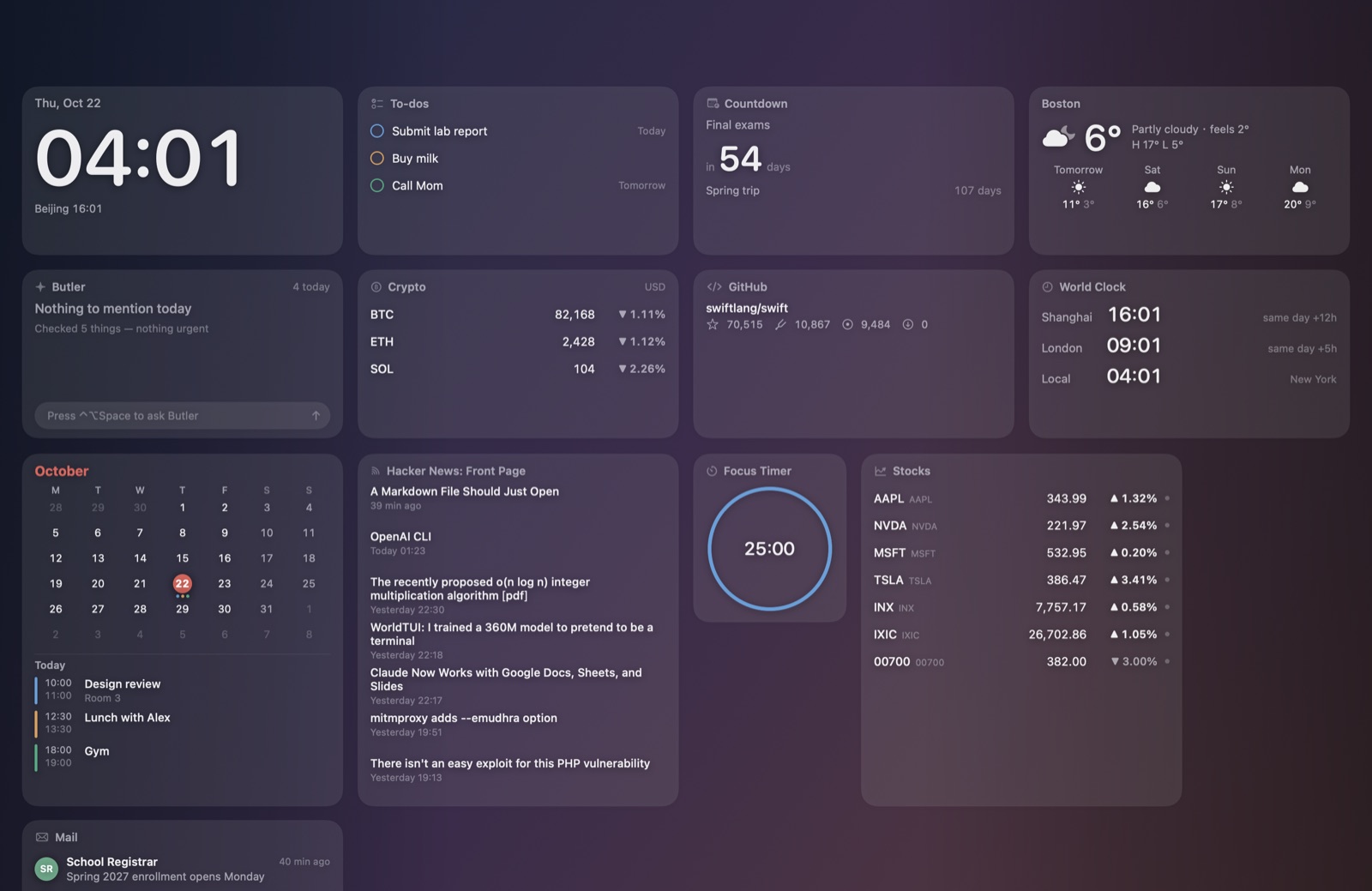Select October 29 in the calendar
Image resolution: width=1372 pixels, height=891 pixels.
(182, 610)
